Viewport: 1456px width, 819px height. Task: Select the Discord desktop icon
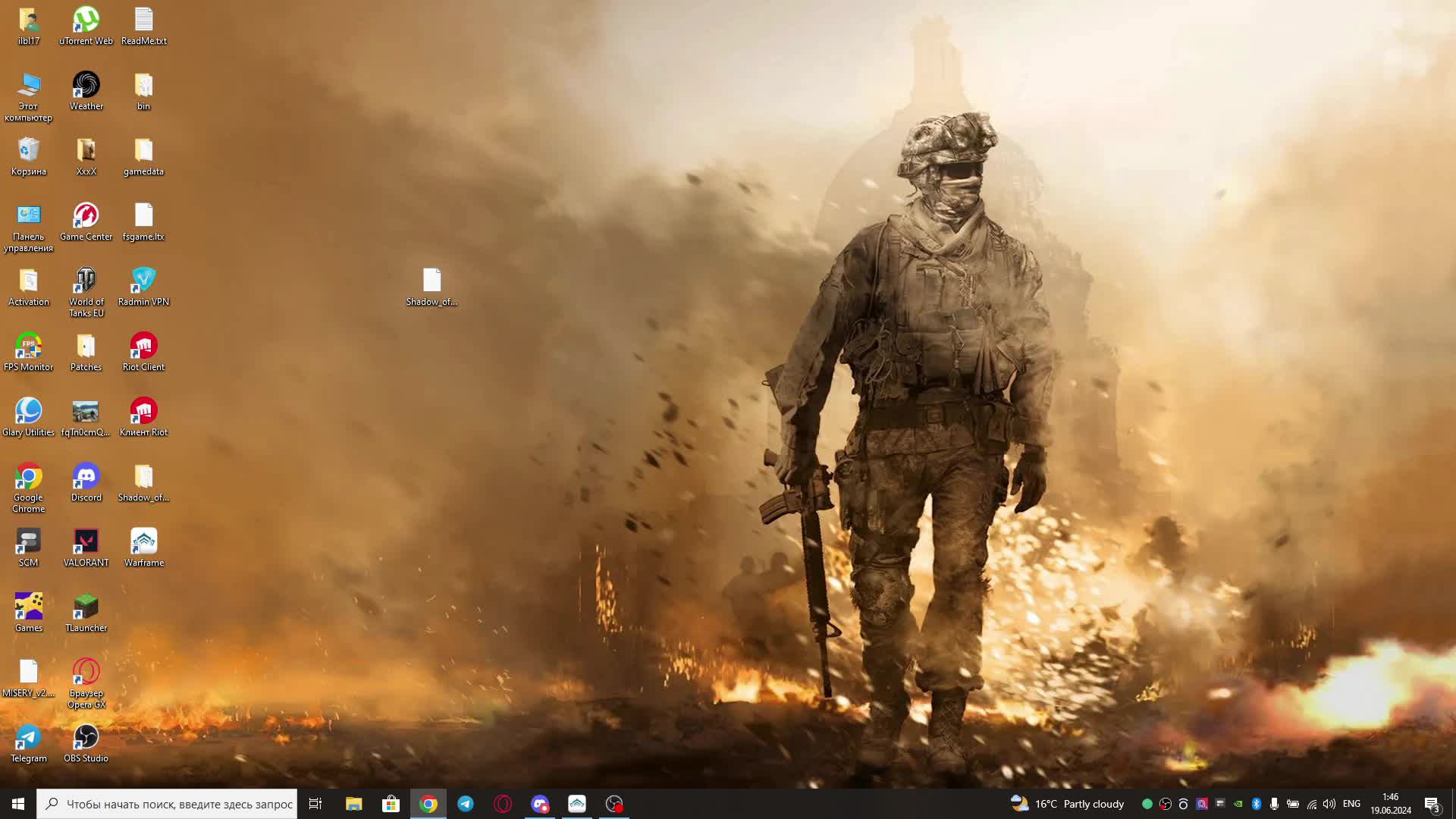pos(86,482)
